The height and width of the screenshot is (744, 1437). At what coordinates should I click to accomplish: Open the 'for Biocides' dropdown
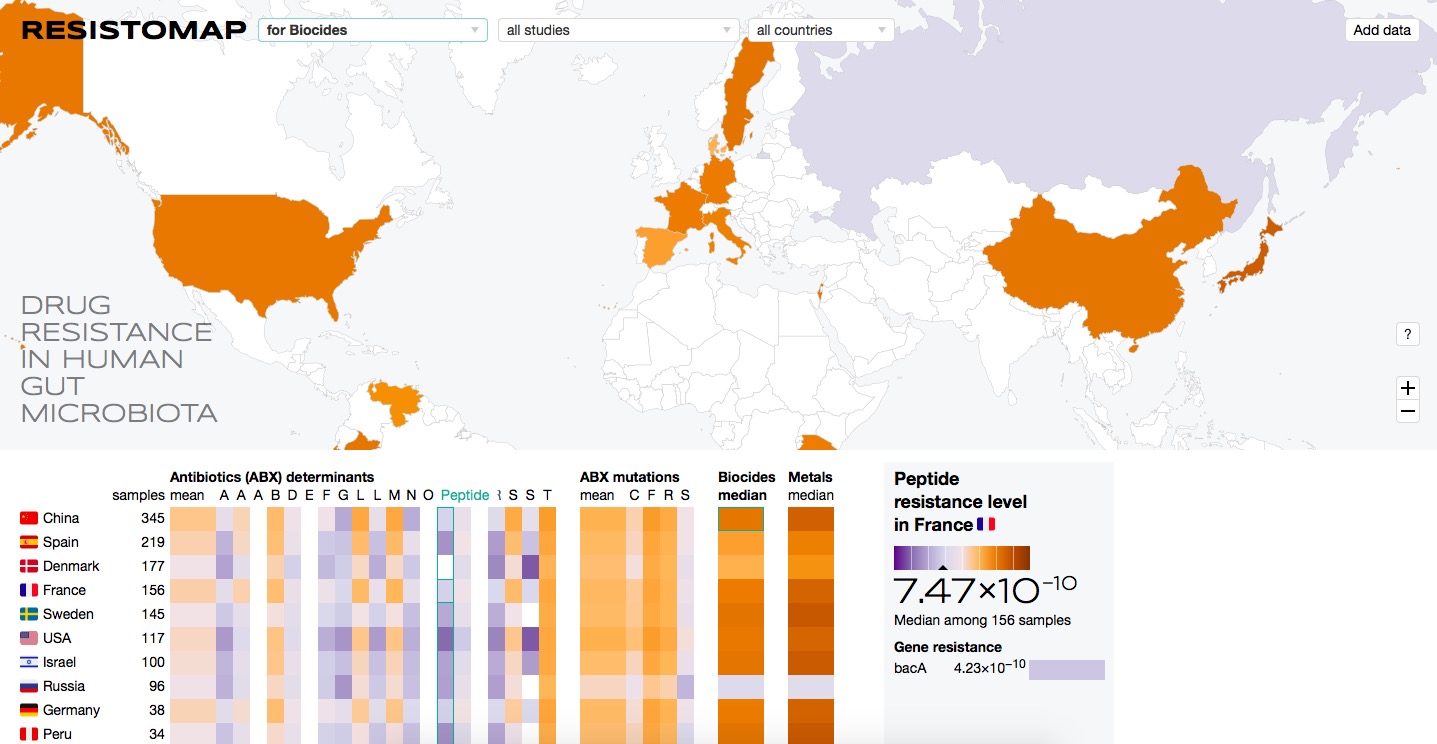(x=373, y=30)
